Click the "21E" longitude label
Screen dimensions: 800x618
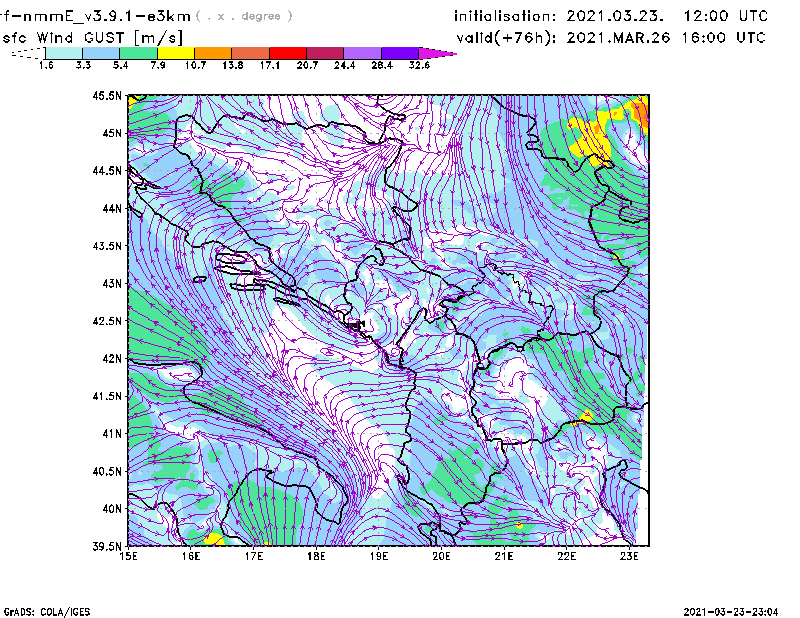pos(504,556)
